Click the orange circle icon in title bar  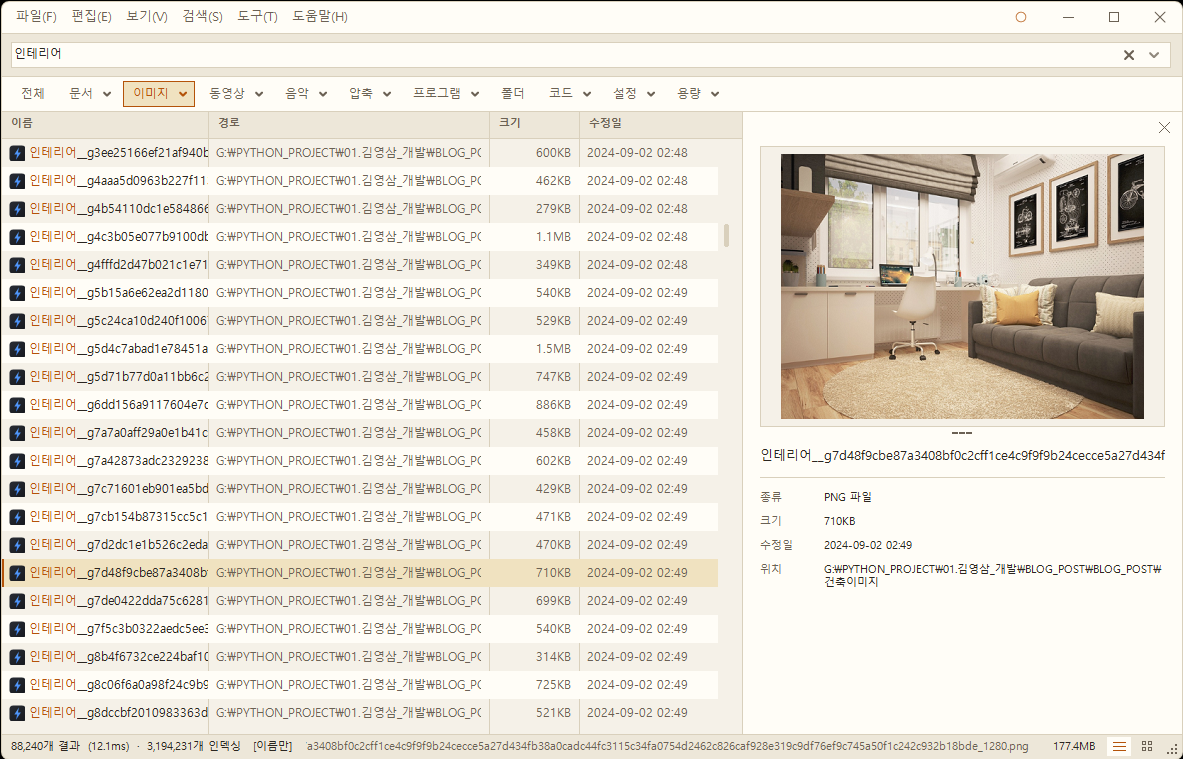1021,17
